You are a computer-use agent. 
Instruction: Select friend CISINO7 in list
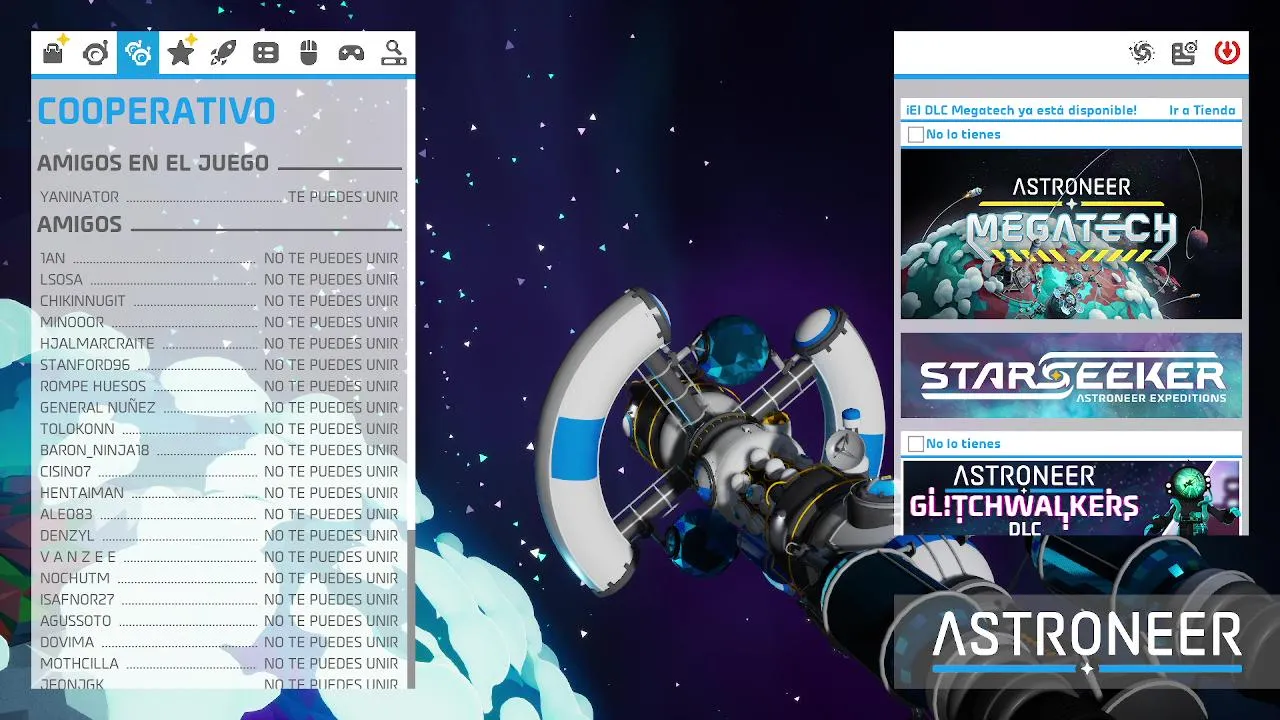[x=219, y=471]
